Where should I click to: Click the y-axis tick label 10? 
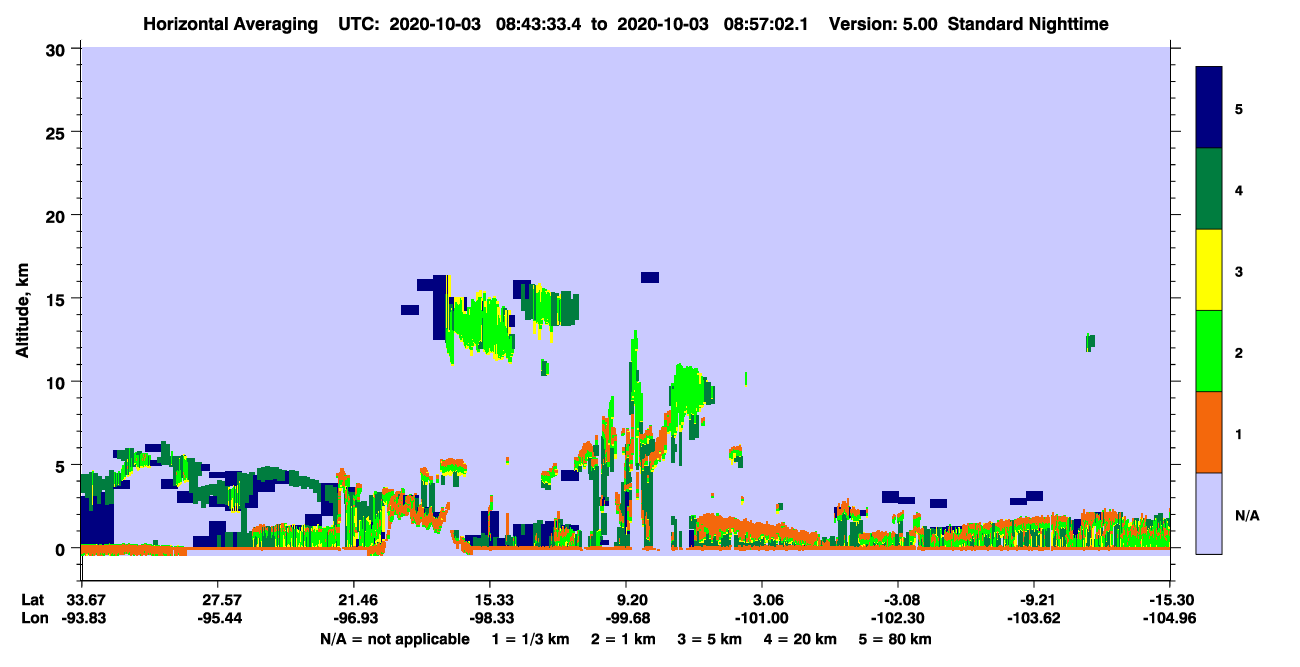coord(58,382)
